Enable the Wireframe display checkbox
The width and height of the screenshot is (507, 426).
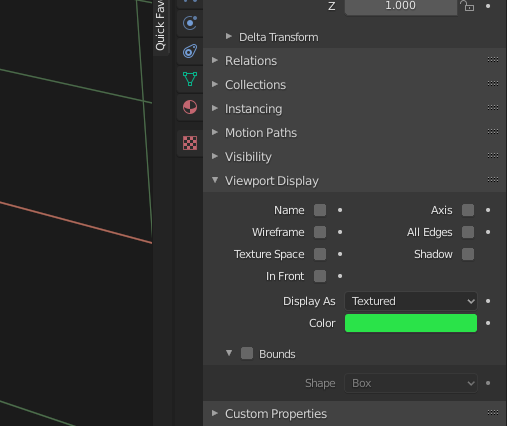[320, 232]
